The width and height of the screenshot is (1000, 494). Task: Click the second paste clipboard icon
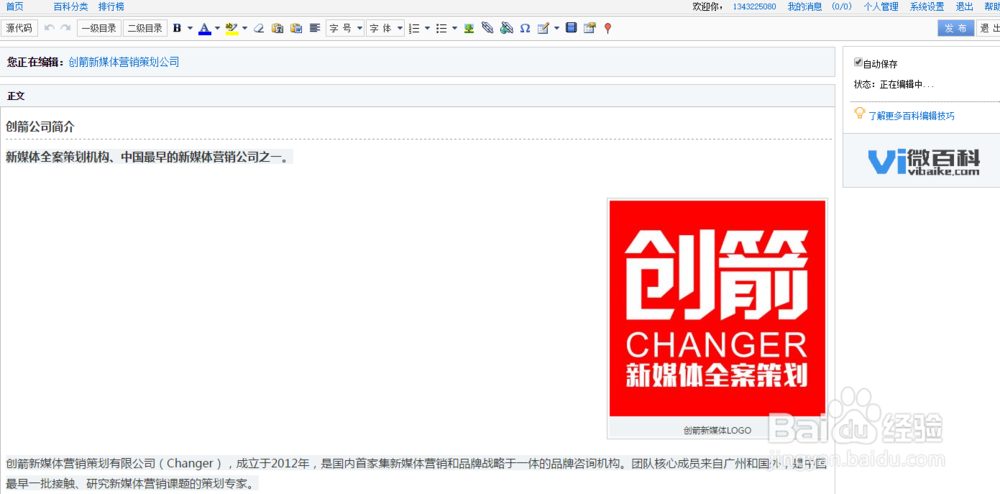click(x=296, y=28)
